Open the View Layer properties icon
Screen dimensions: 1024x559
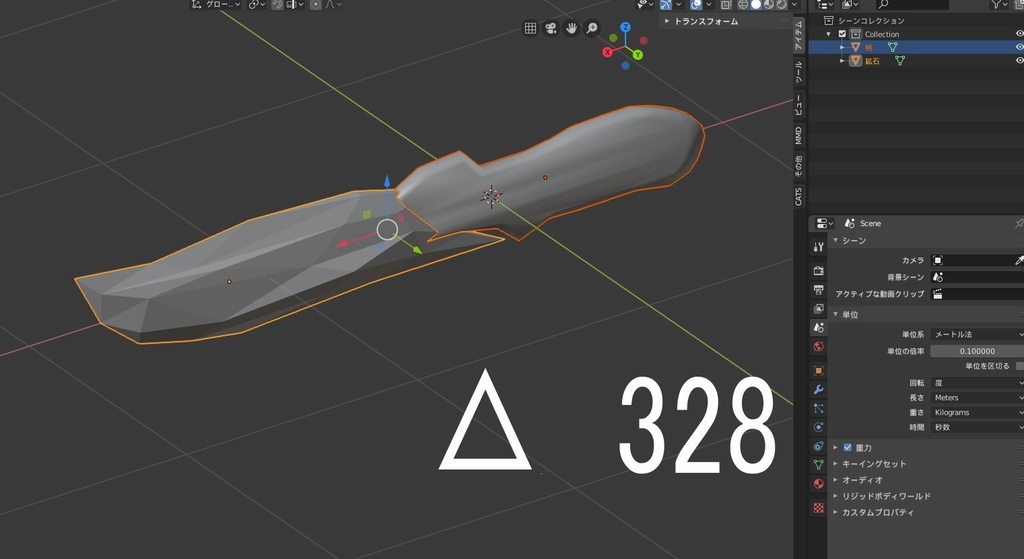tap(818, 308)
